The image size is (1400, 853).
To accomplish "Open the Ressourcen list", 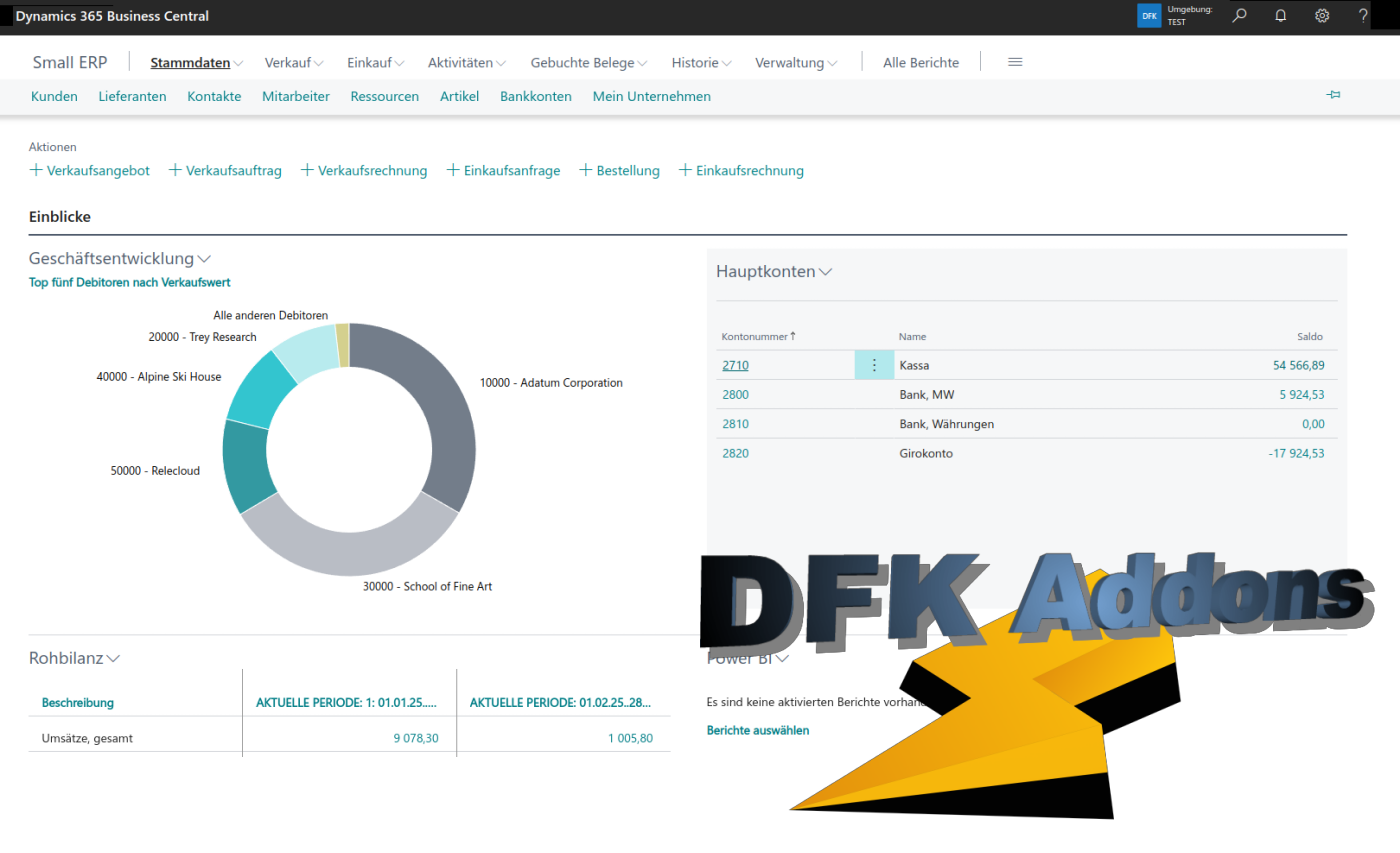I will (385, 96).
